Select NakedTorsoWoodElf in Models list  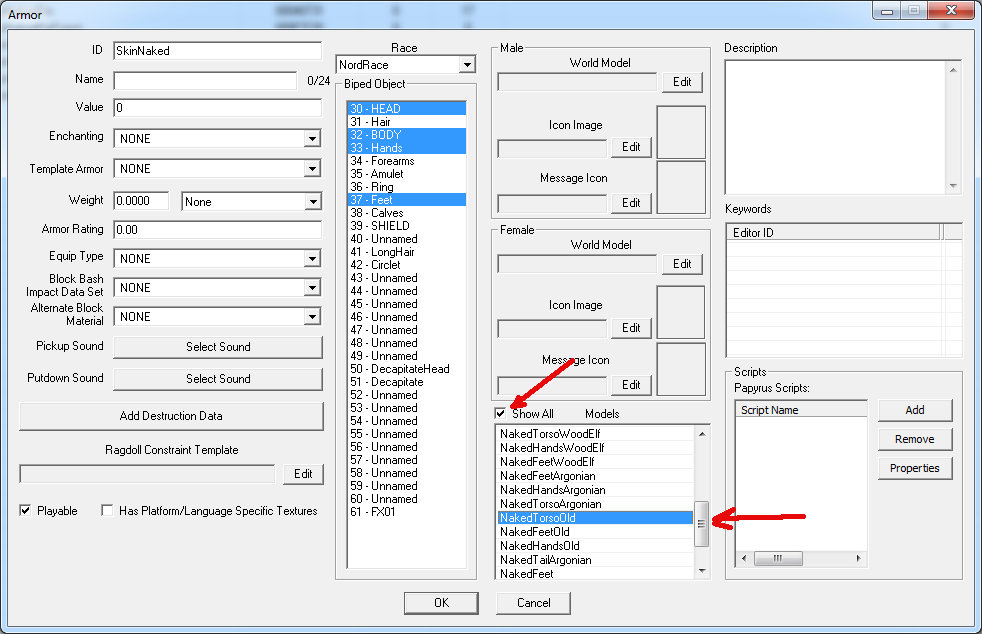(x=596, y=434)
